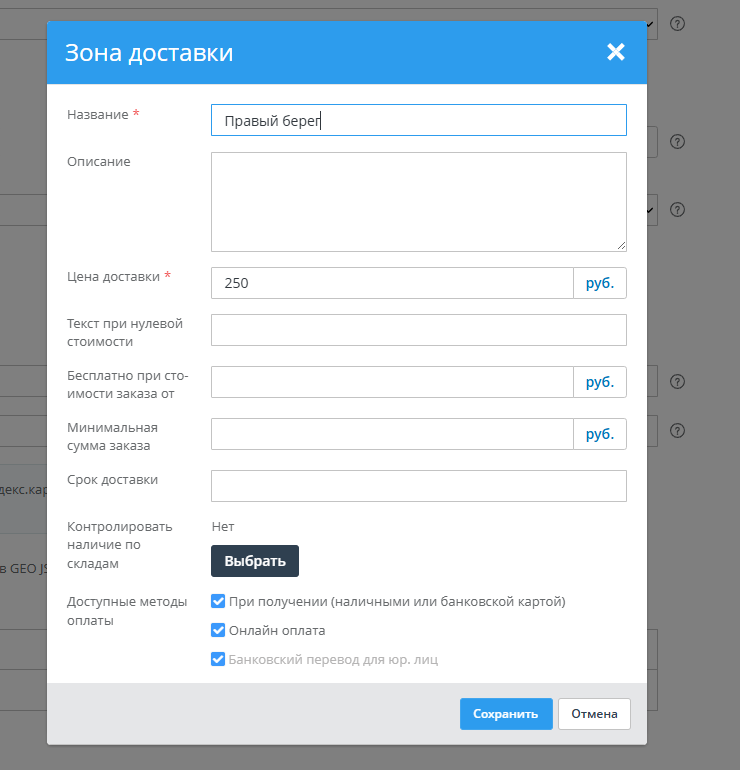The height and width of the screenshot is (770, 740).
Task: Click the Текст при нулевой стоимости field
Action: coord(418,330)
